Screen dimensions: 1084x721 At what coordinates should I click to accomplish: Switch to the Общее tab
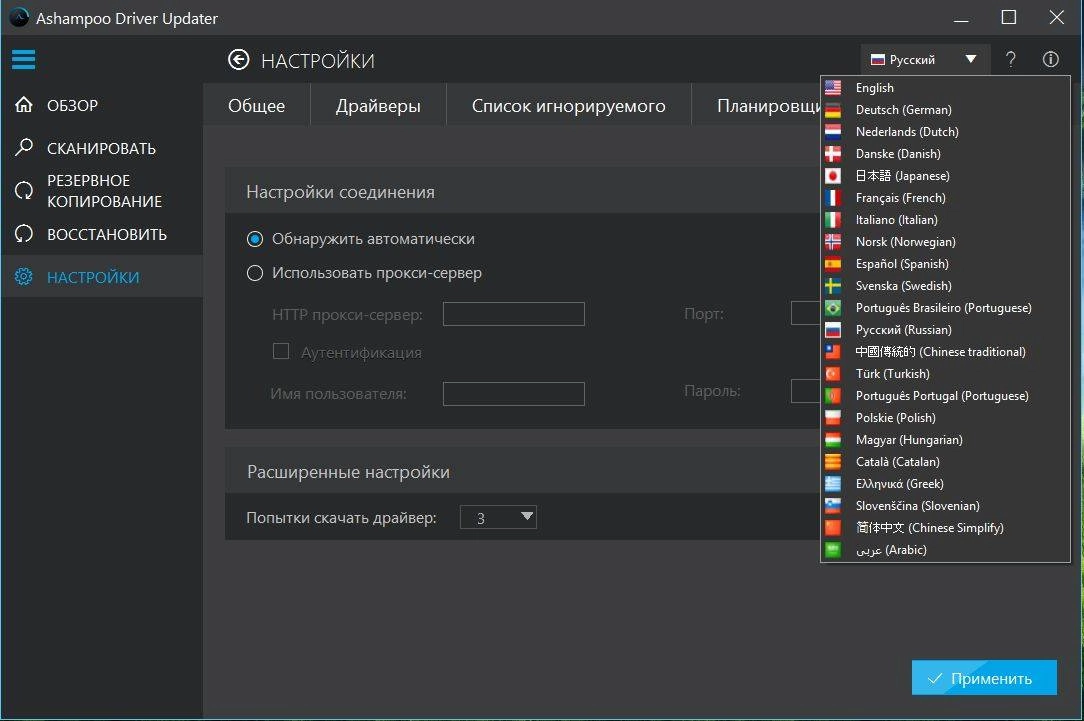point(256,106)
